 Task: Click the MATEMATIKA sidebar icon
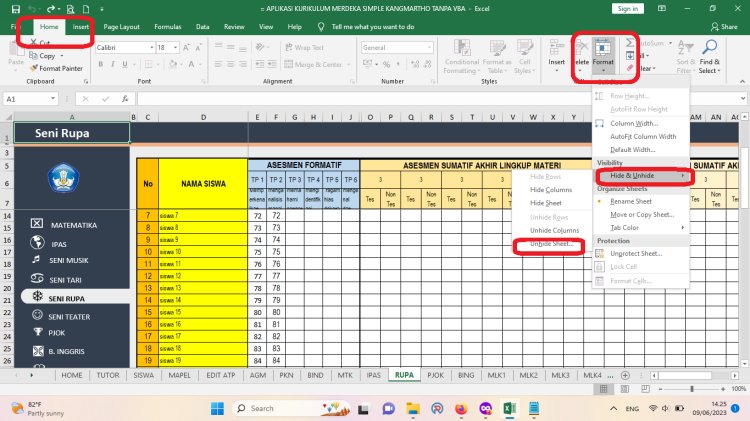(37, 225)
